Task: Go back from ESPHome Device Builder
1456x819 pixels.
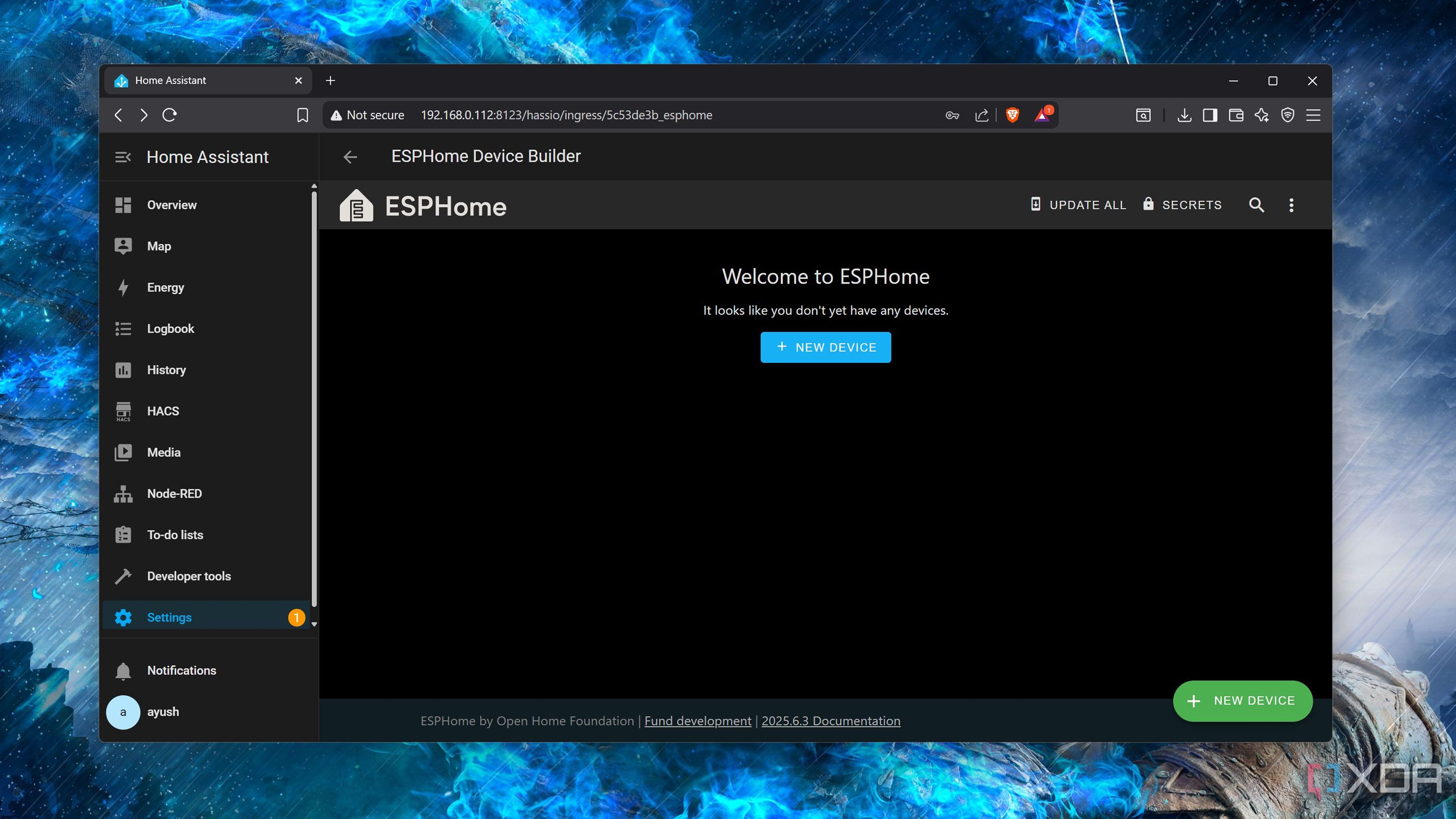Action: 350,157
